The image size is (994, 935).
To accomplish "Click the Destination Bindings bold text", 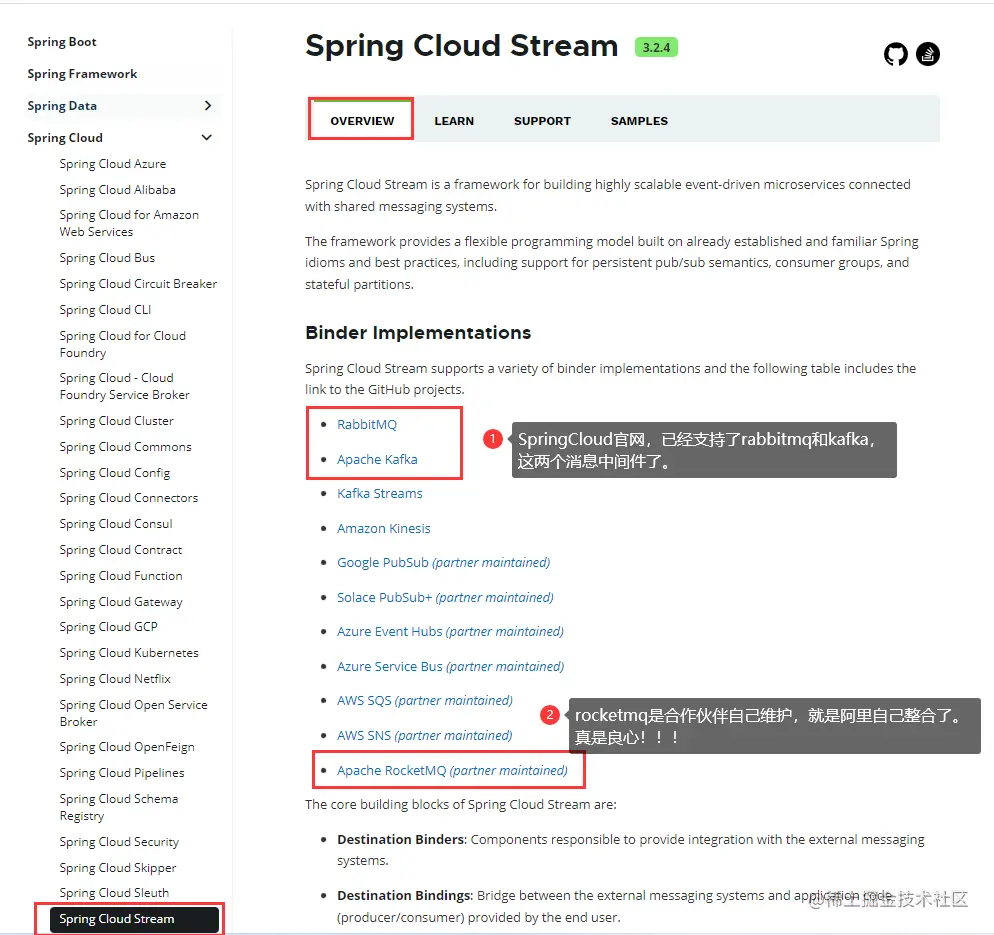I will [404, 896].
